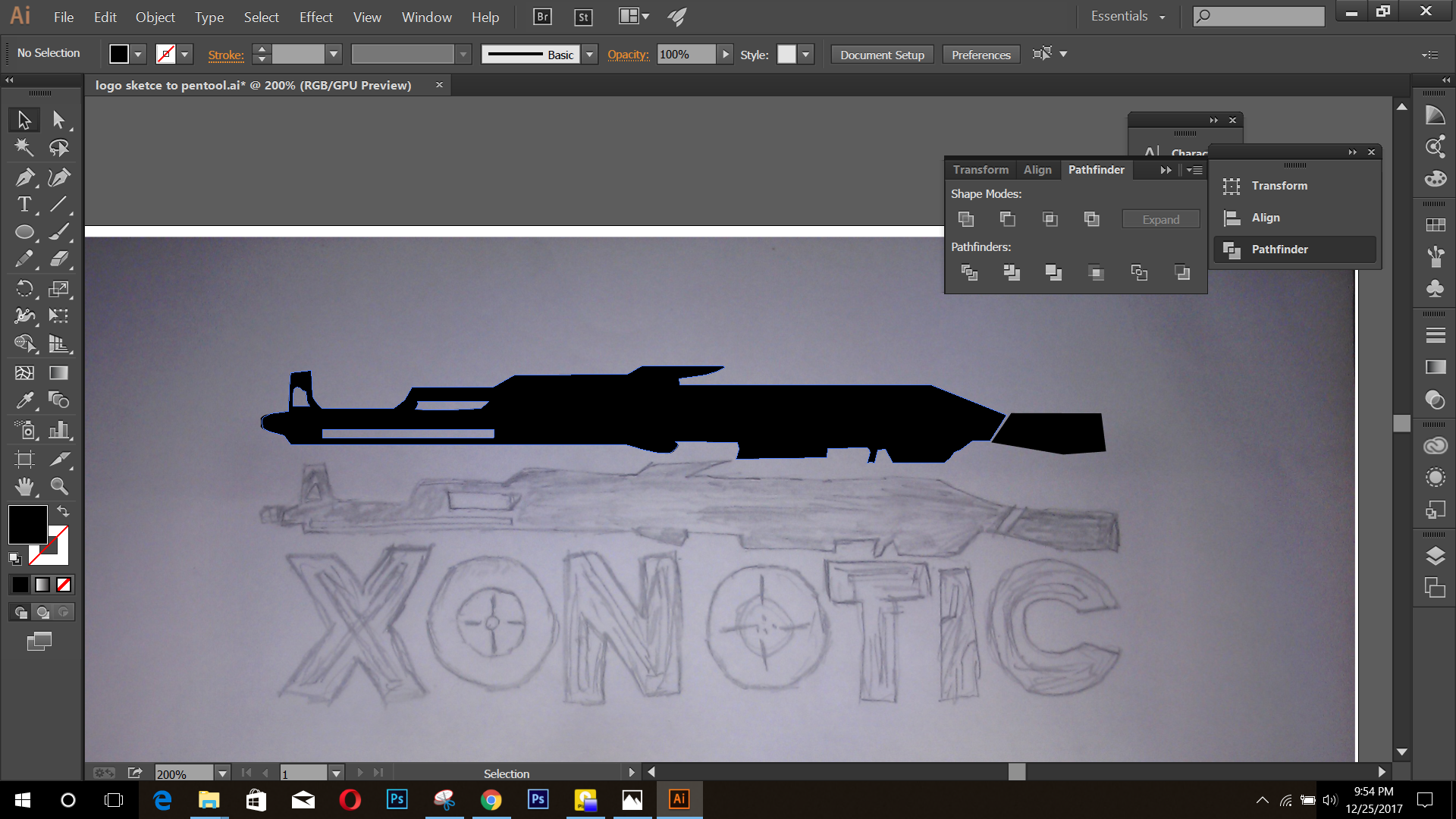
Task: Set paint mode to Color
Action: click(20, 585)
